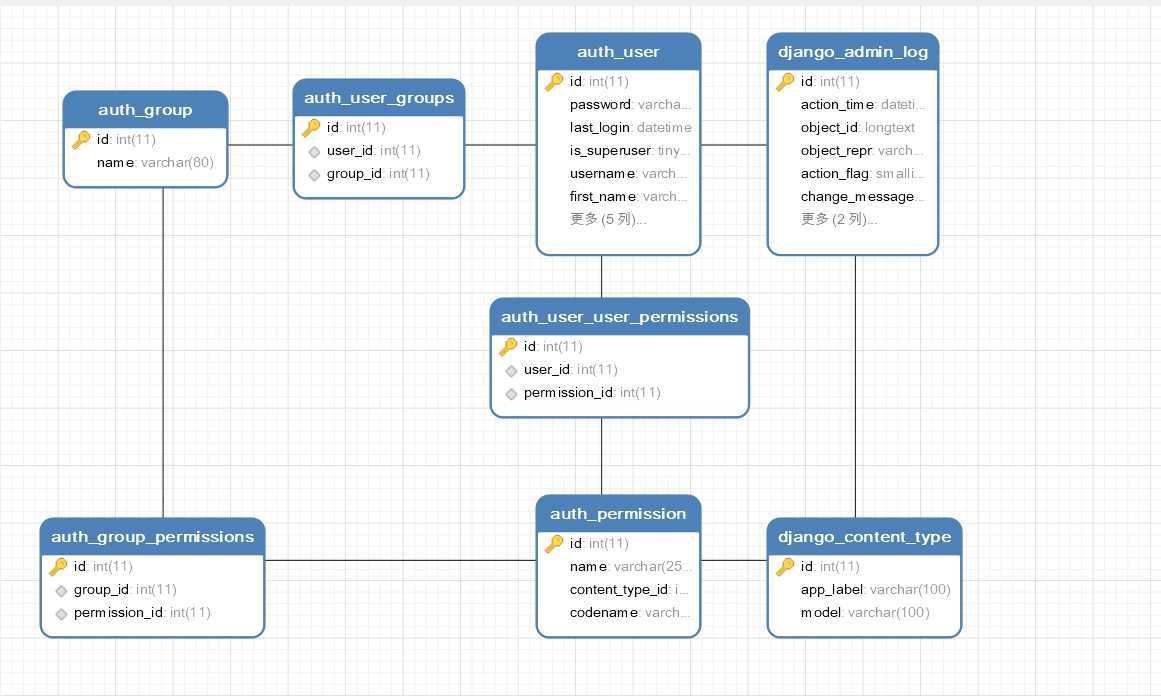This screenshot has height=696, width=1161.
Task: Click diamond icon beside permission_id in auth_group_permissions
Action: (61, 614)
